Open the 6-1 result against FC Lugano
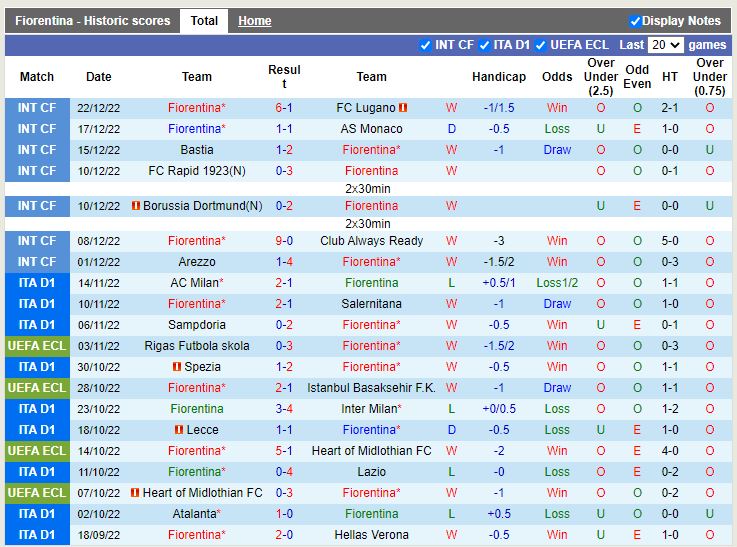 284,108
